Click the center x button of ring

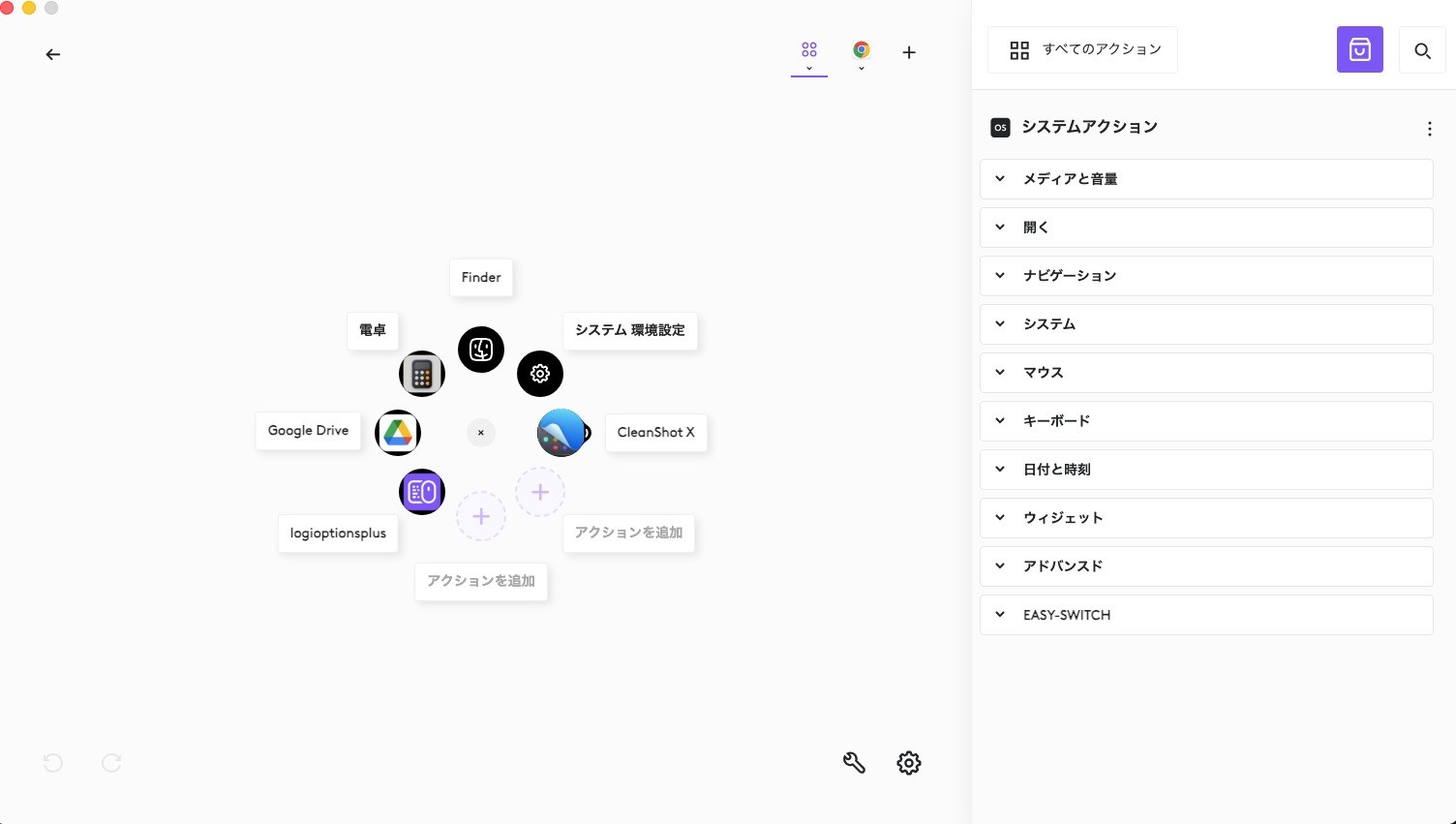481,433
